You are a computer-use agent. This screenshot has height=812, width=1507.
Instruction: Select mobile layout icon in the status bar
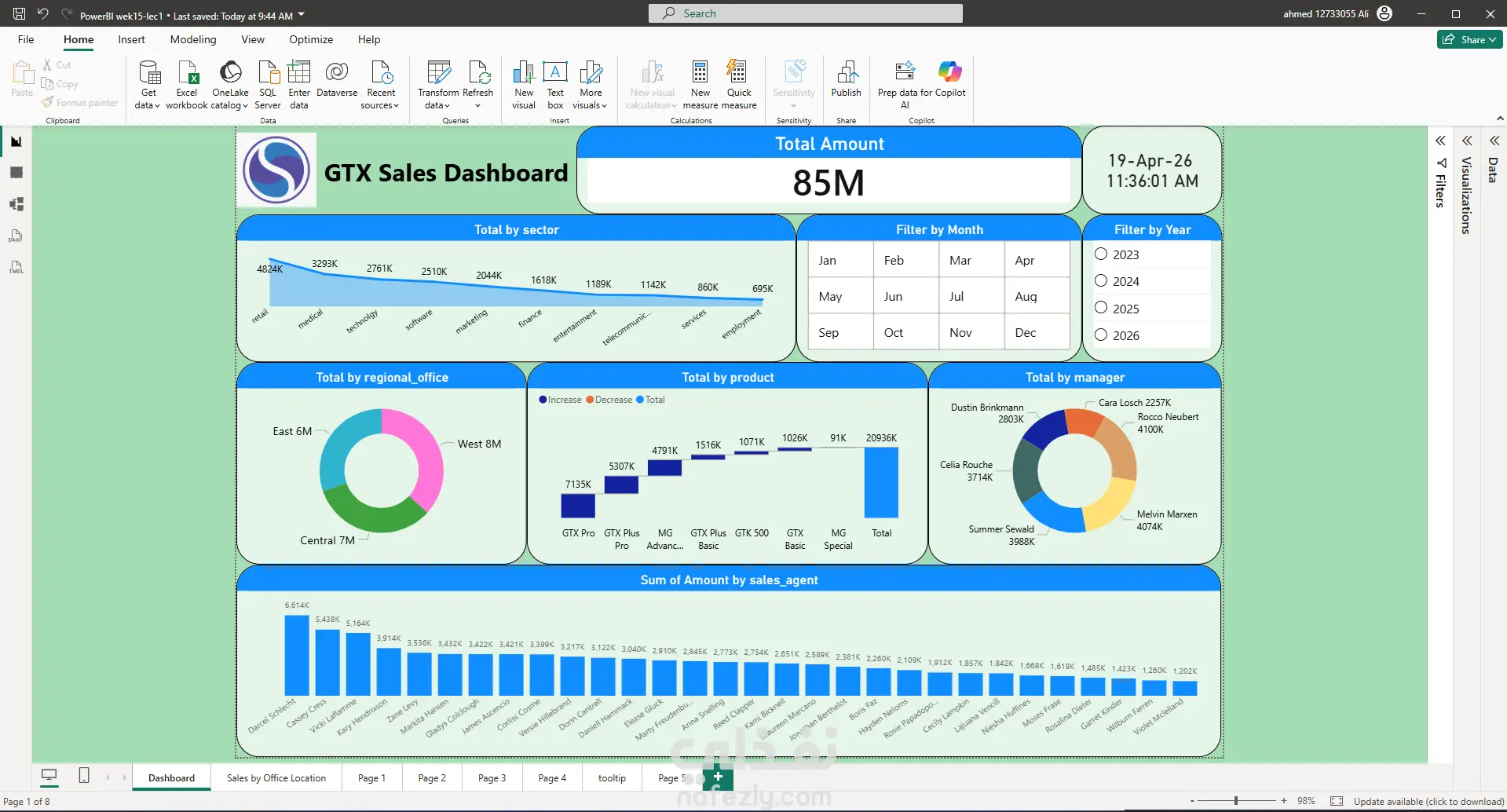(84, 776)
